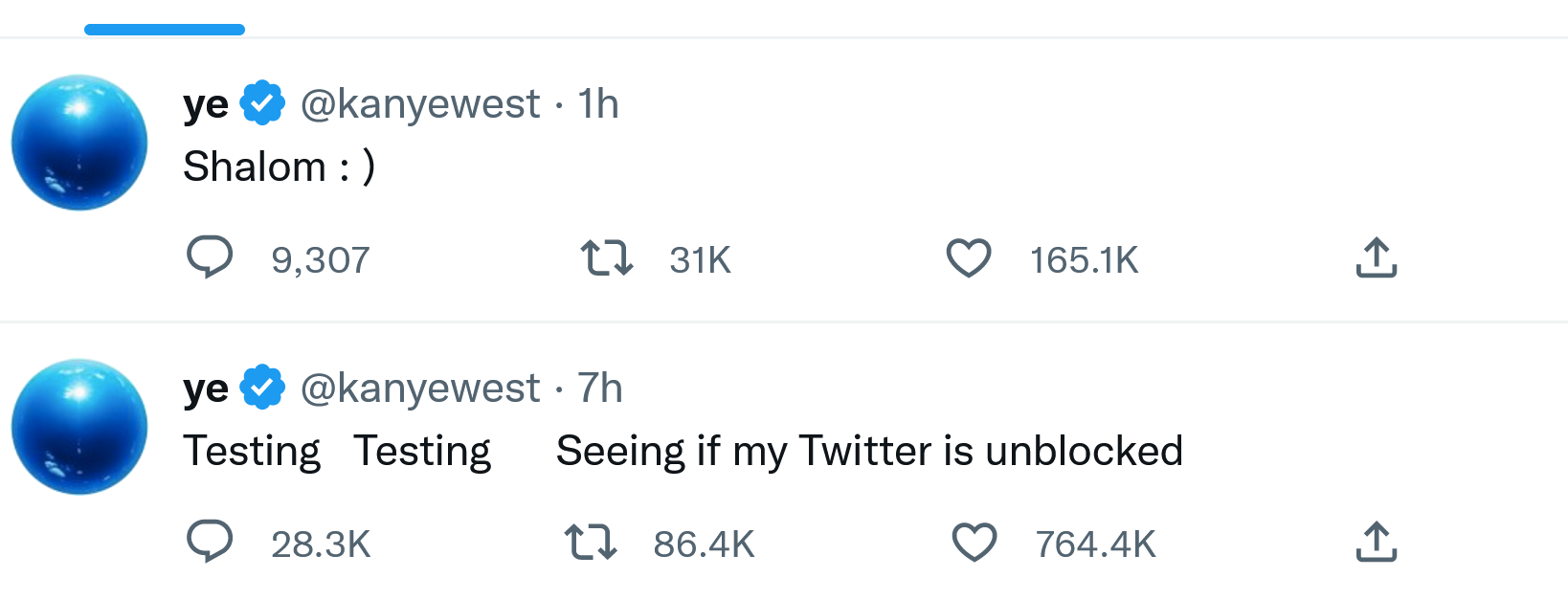This screenshot has width=1568, height=600.
Task: Open the "7h" timestamp link
Action: point(600,388)
